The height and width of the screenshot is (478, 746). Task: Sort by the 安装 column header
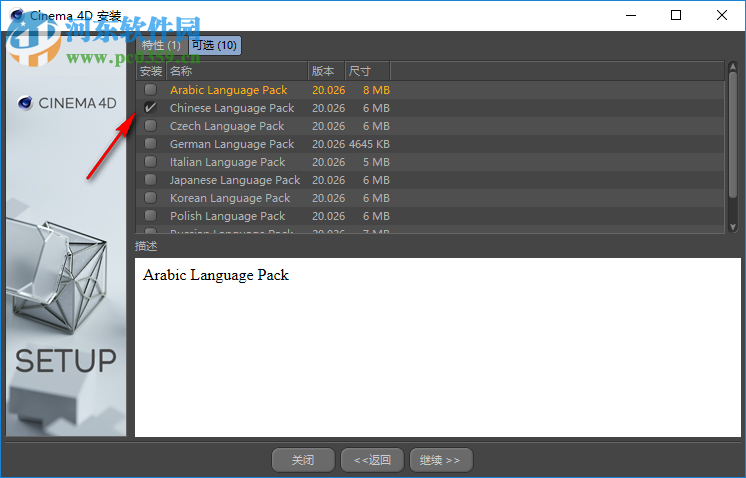(x=151, y=71)
